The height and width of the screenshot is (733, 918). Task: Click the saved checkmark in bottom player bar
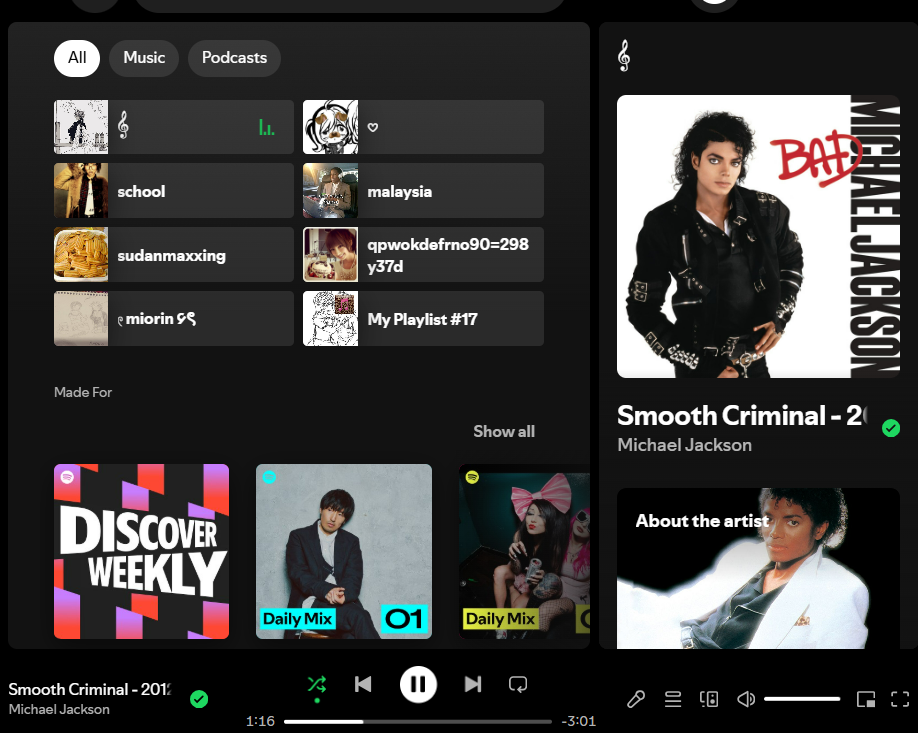pyautogui.click(x=199, y=699)
